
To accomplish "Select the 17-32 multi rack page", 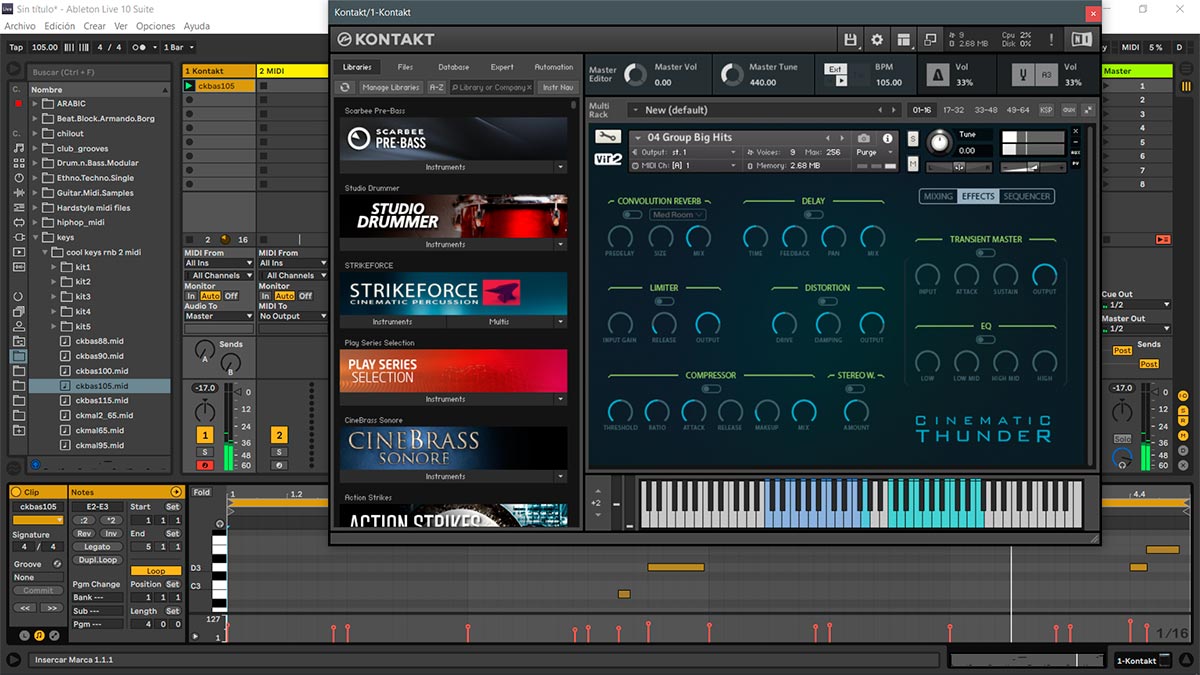I will tap(954, 110).
